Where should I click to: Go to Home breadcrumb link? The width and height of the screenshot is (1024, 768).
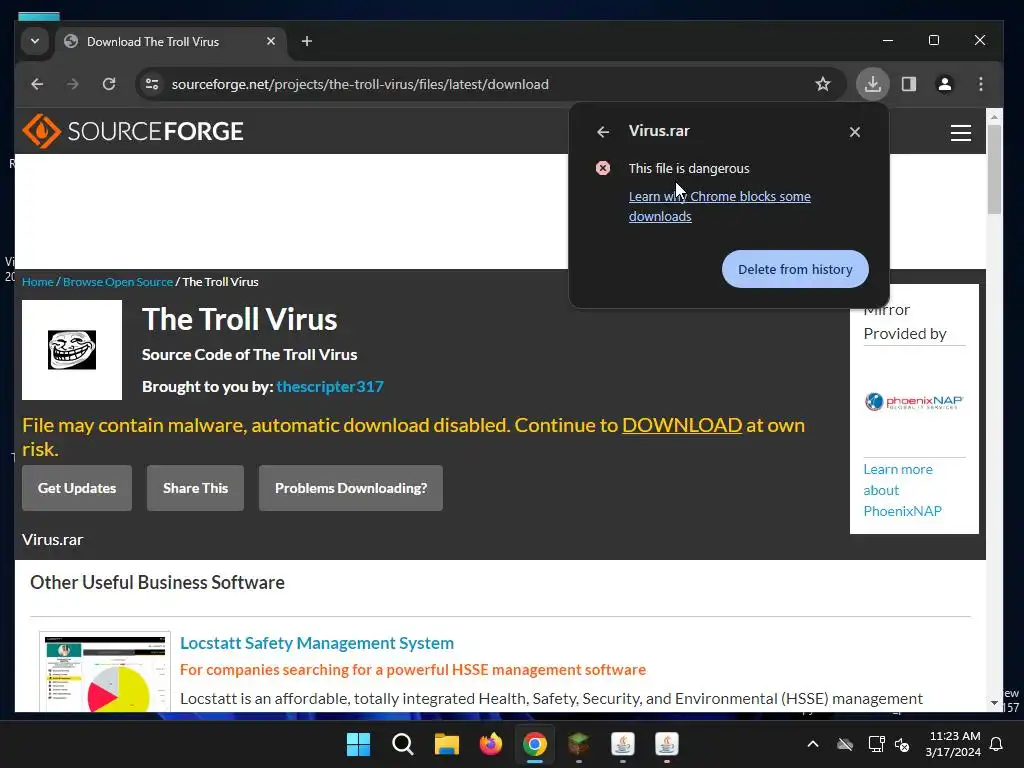point(37,282)
